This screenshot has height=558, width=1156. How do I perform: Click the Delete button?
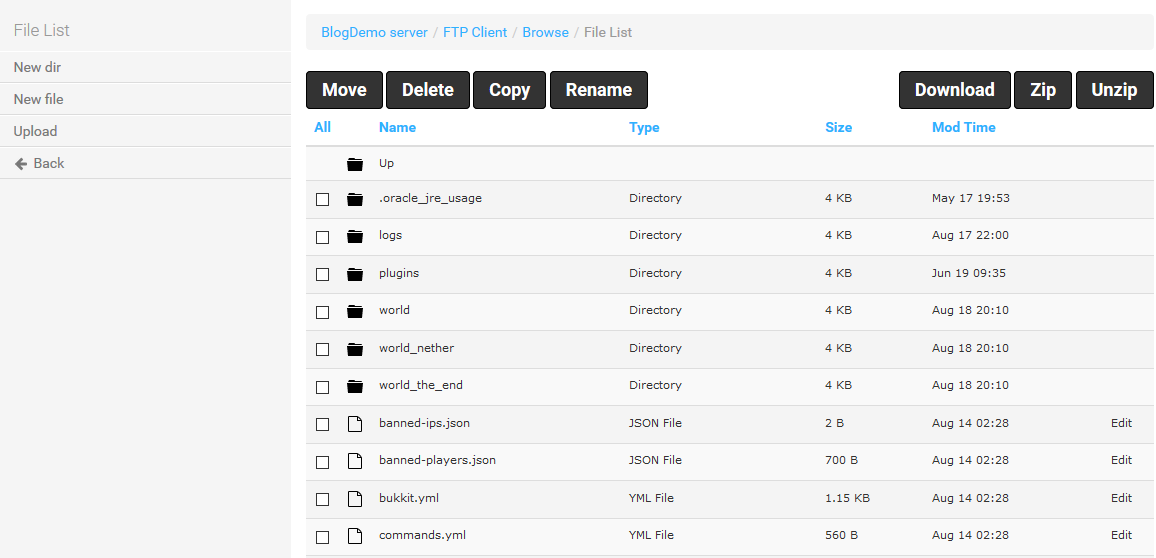(x=428, y=90)
